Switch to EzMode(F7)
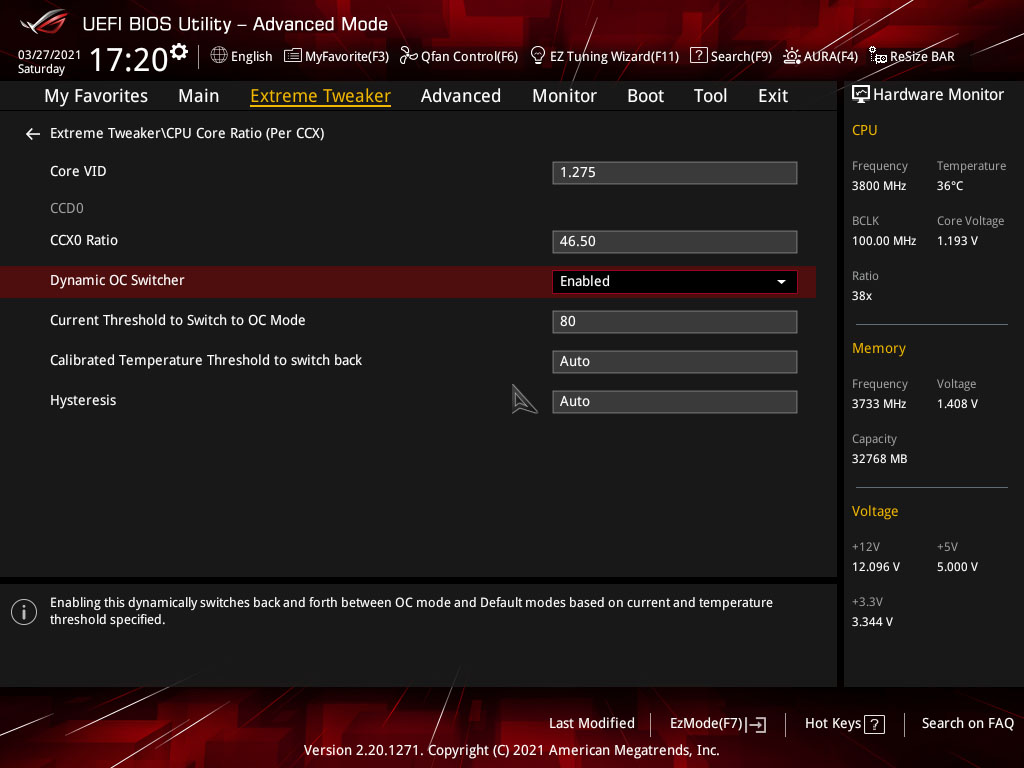Viewport: 1024px width, 768px height. (x=718, y=724)
